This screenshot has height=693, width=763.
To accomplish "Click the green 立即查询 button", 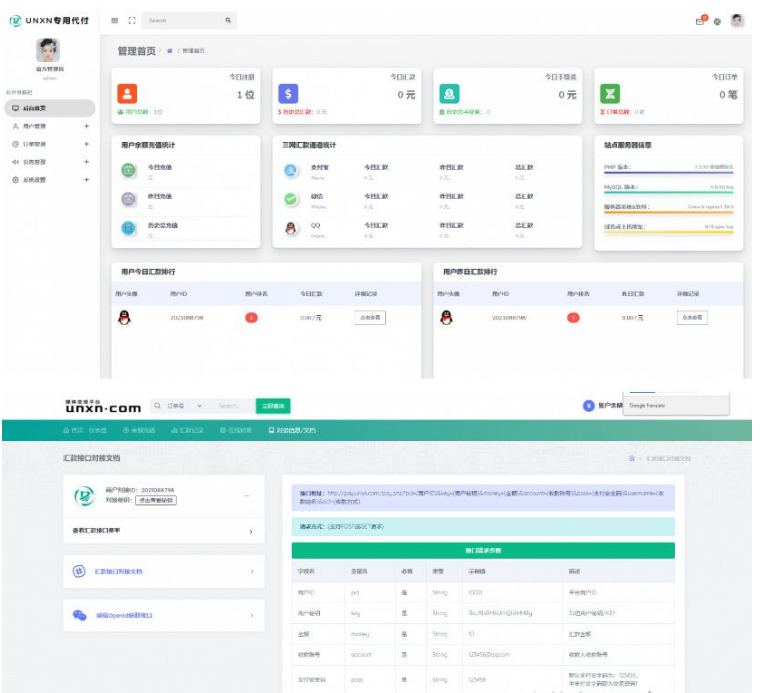I will (272, 406).
